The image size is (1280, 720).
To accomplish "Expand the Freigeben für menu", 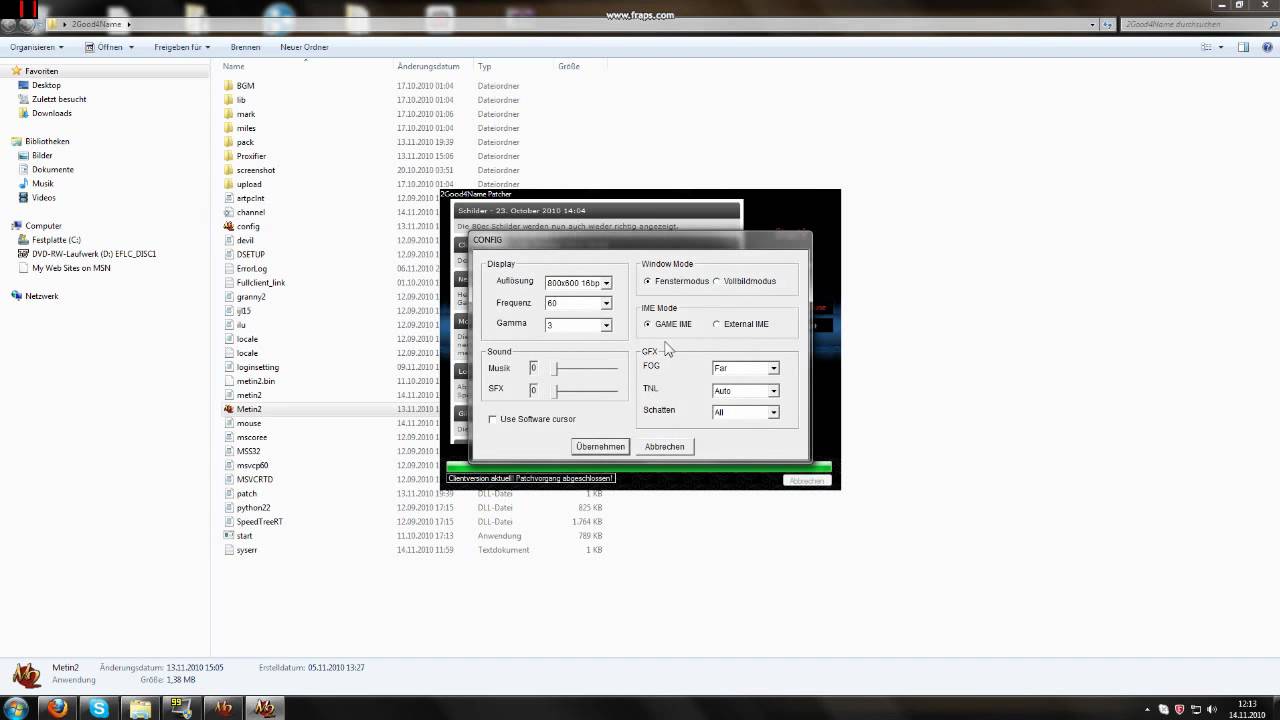I will click(182, 47).
